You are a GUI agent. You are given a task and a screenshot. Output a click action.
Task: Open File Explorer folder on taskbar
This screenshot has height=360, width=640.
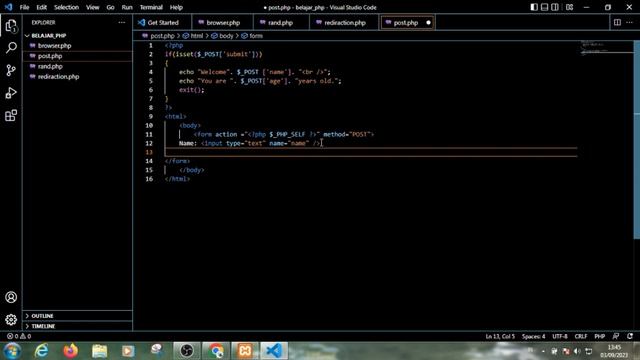point(99,351)
